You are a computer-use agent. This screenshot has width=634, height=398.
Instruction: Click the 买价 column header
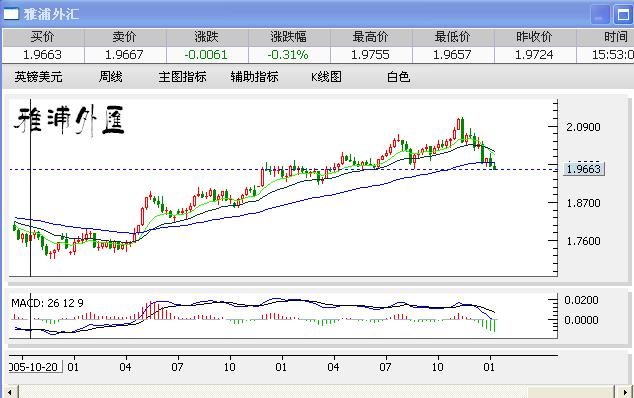point(43,37)
